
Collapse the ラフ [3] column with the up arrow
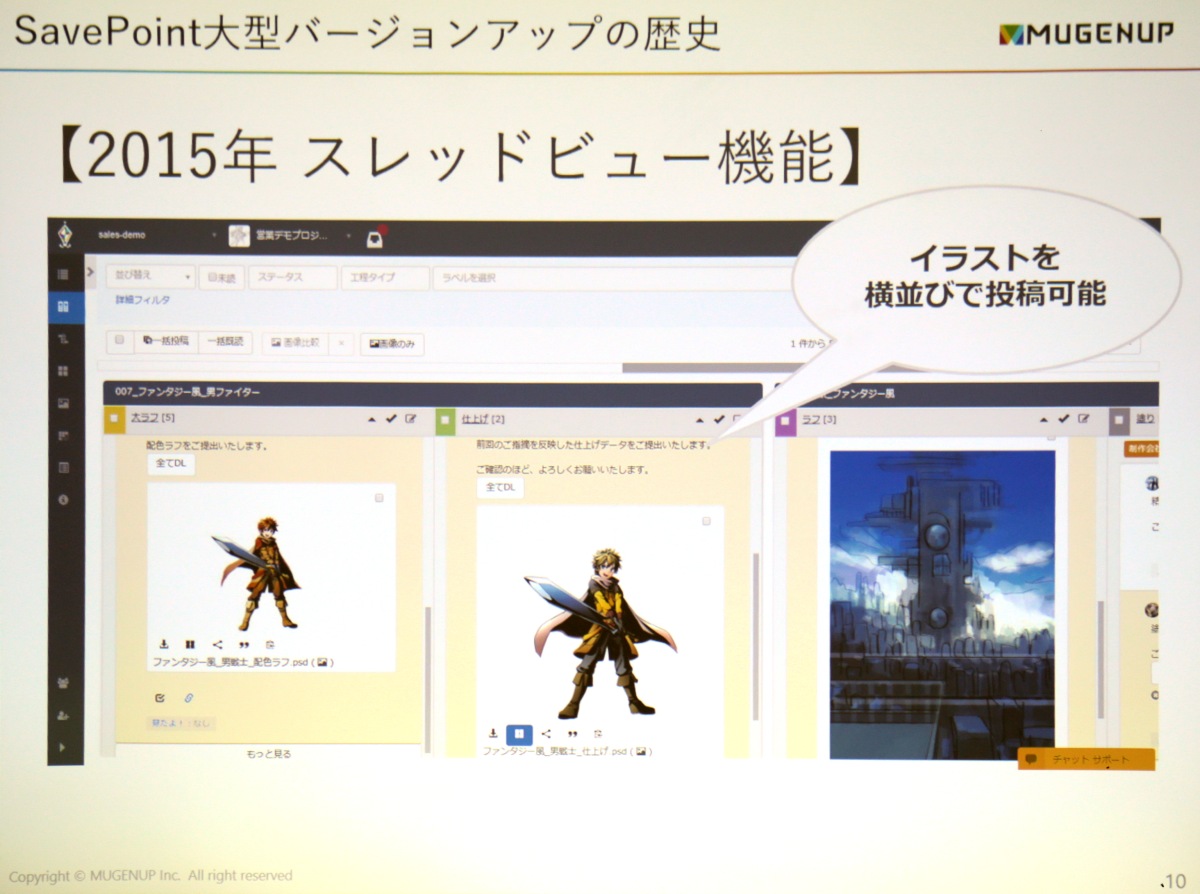pos(1043,419)
